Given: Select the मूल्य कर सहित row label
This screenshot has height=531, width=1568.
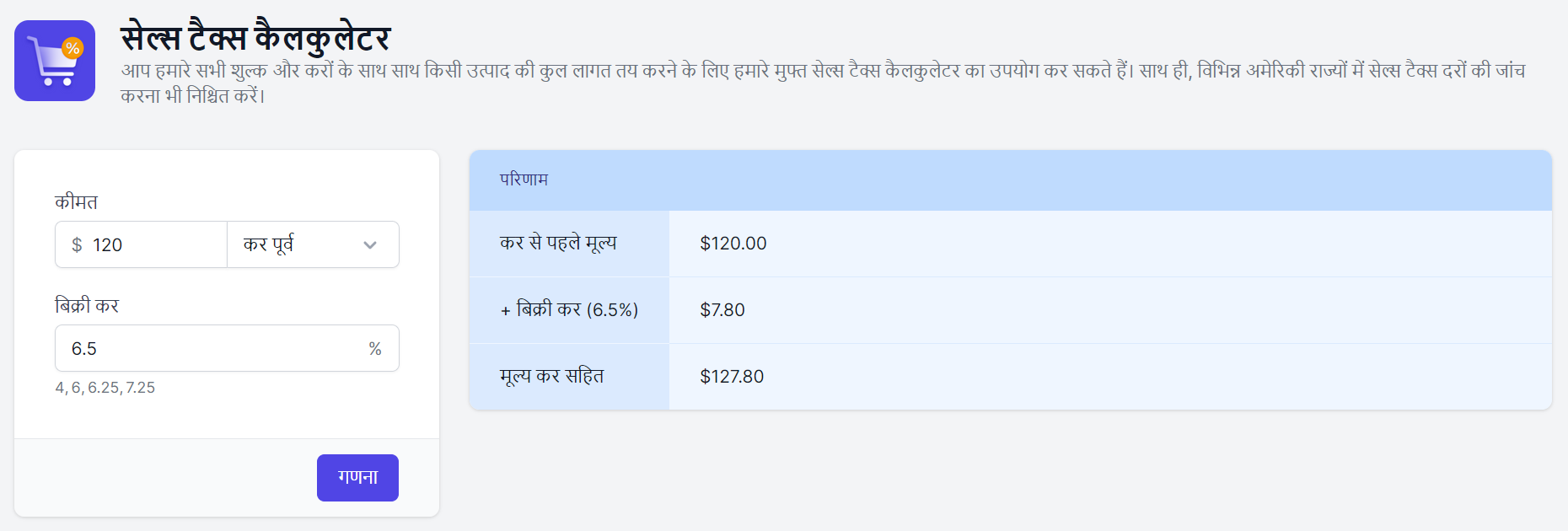Looking at the screenshot, I should 552,377.
